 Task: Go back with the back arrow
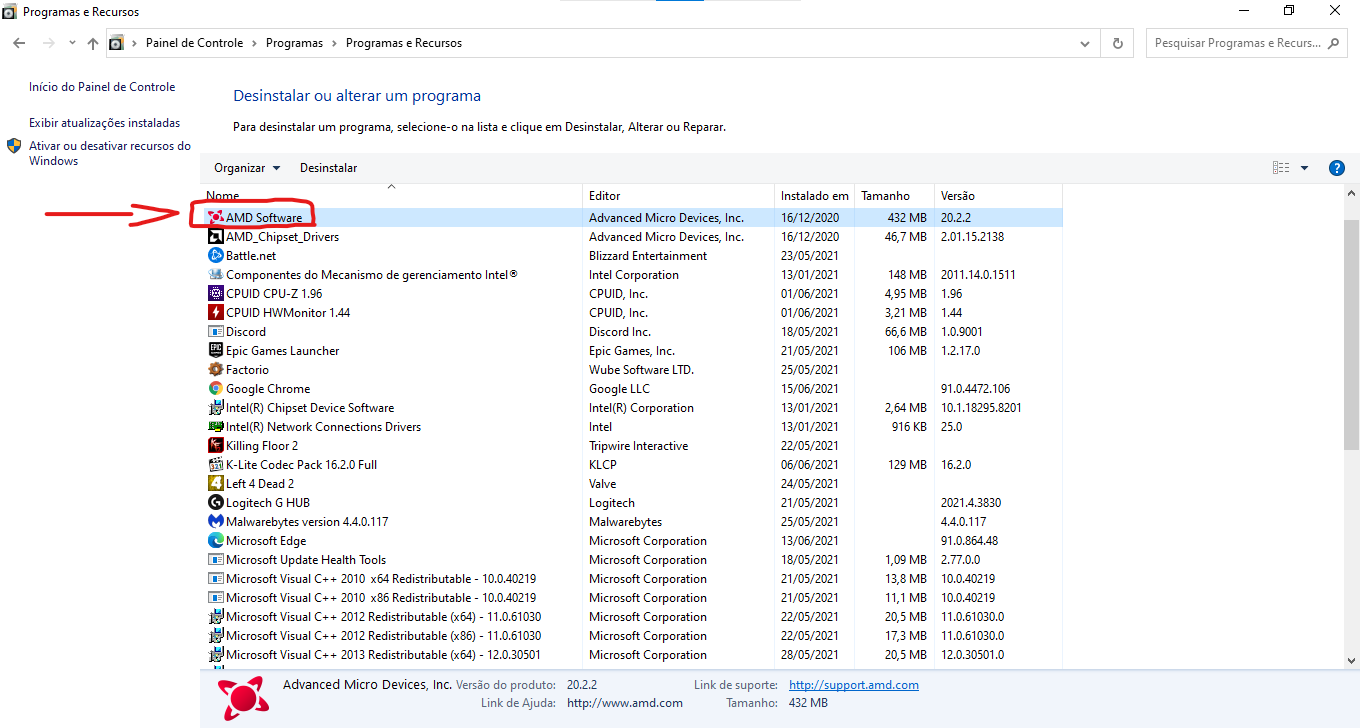pyautogui.click(x=19, y=43)
